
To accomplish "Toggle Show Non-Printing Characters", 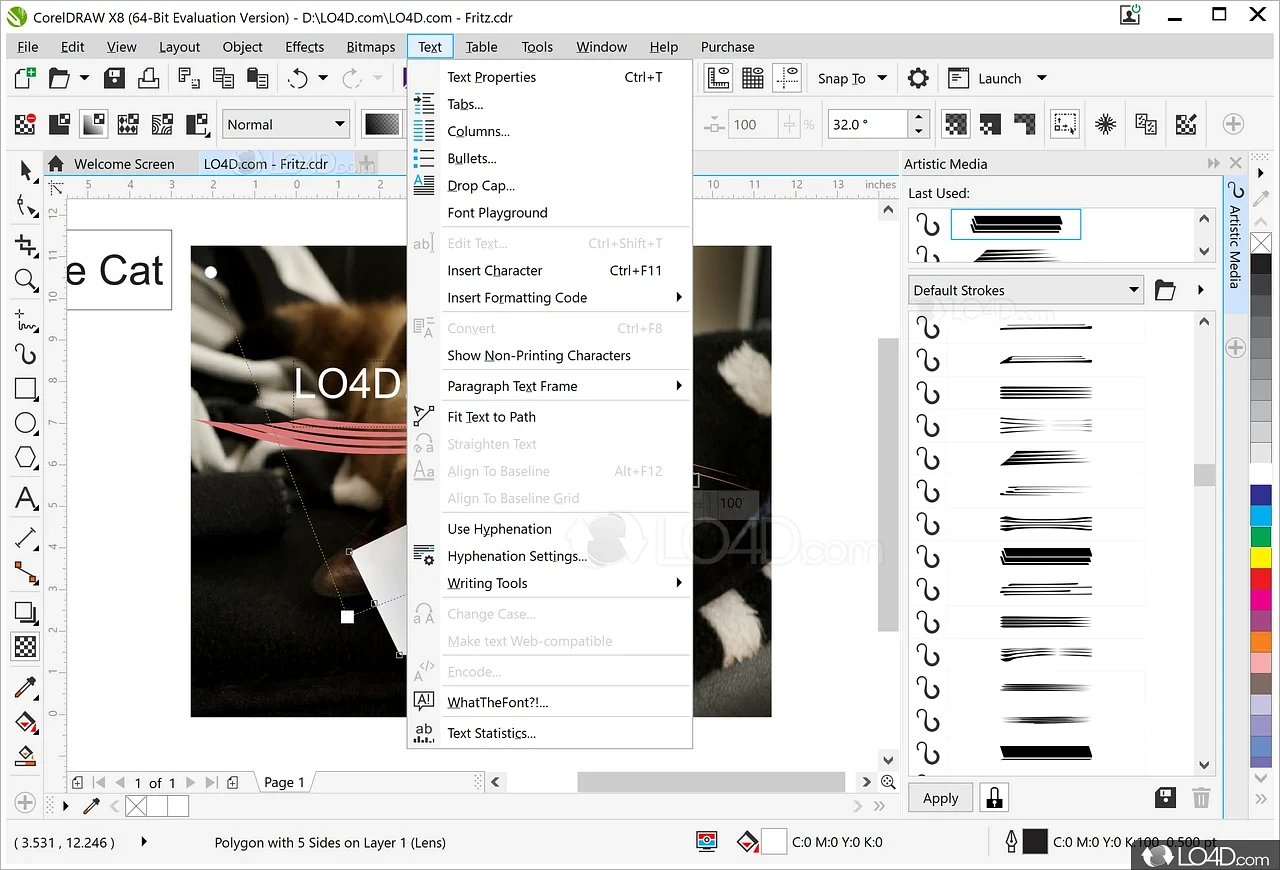I will [x=539, y=355].
